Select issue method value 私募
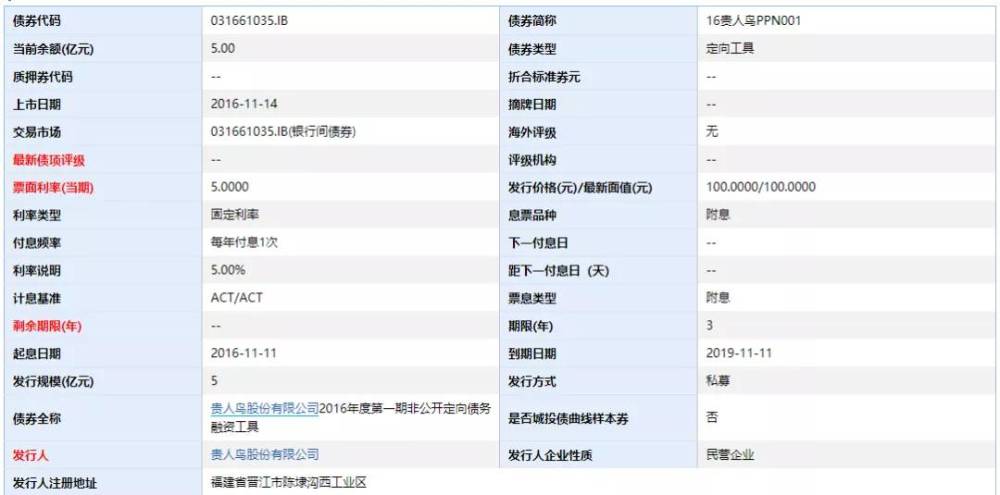Image resolution: width=1000 pixels, height=495 pixels. coord(718,381)
